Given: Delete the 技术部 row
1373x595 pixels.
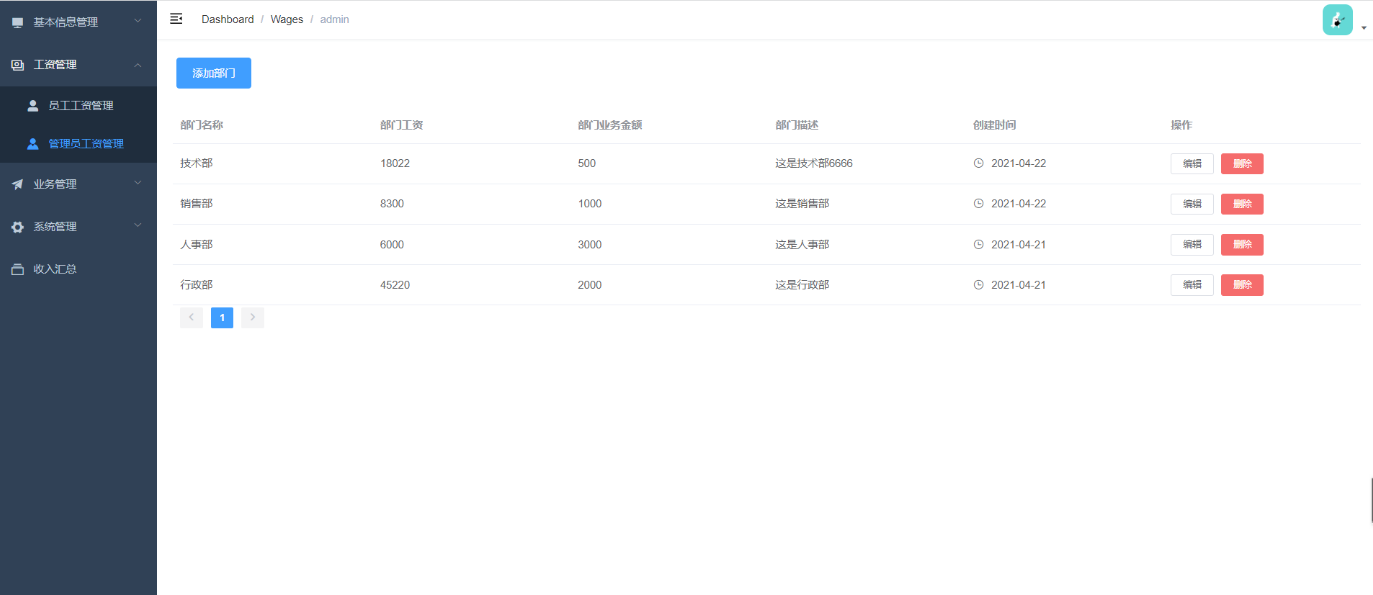Looking at the screenshot, I should [1242, 163].
